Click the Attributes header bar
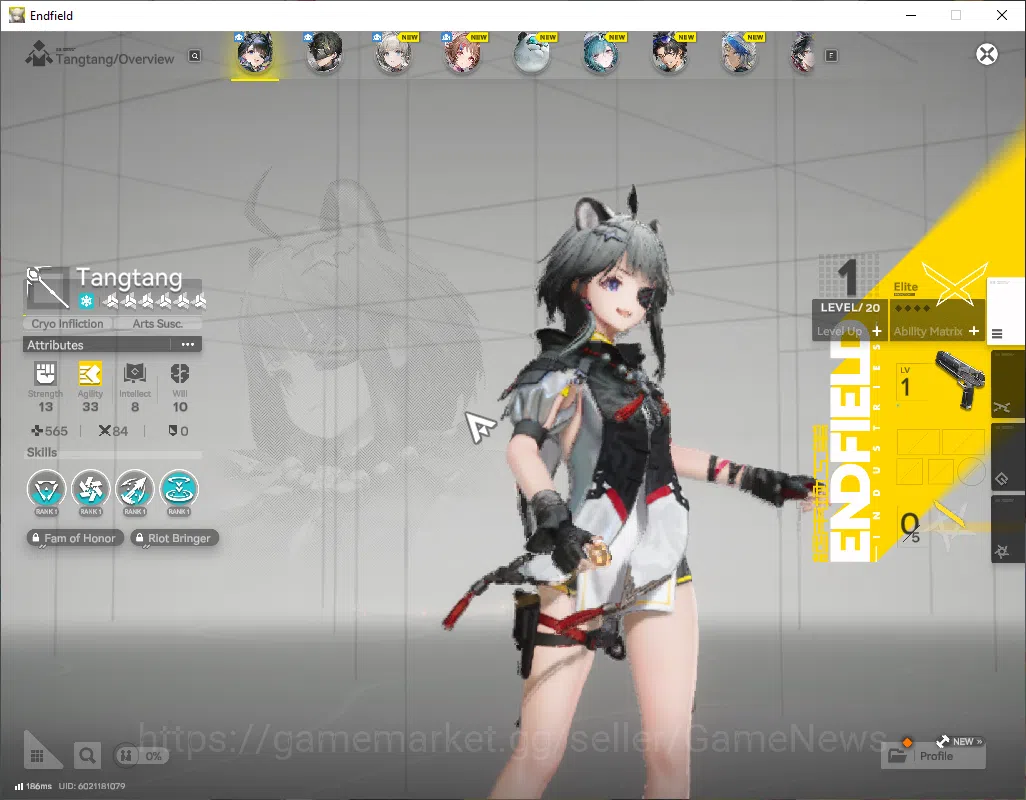The width and height of the screenshot is (1026, 800). 112,344
